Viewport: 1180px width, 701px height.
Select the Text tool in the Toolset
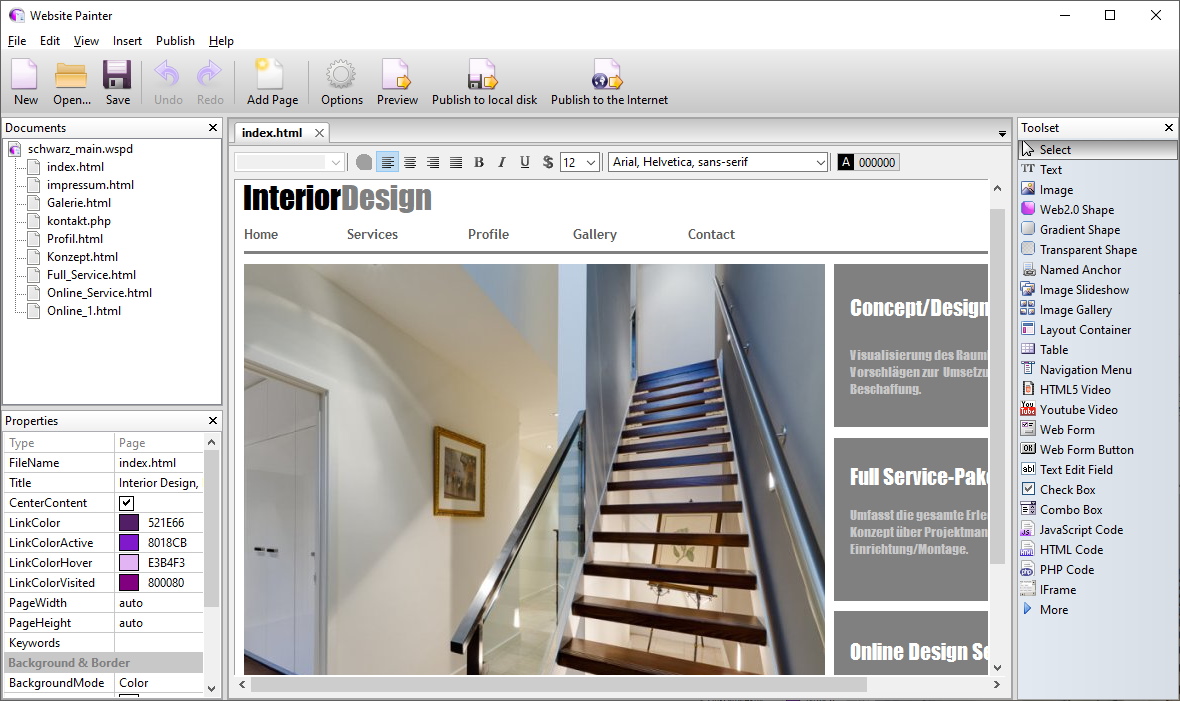click(x=1052, y=169)
